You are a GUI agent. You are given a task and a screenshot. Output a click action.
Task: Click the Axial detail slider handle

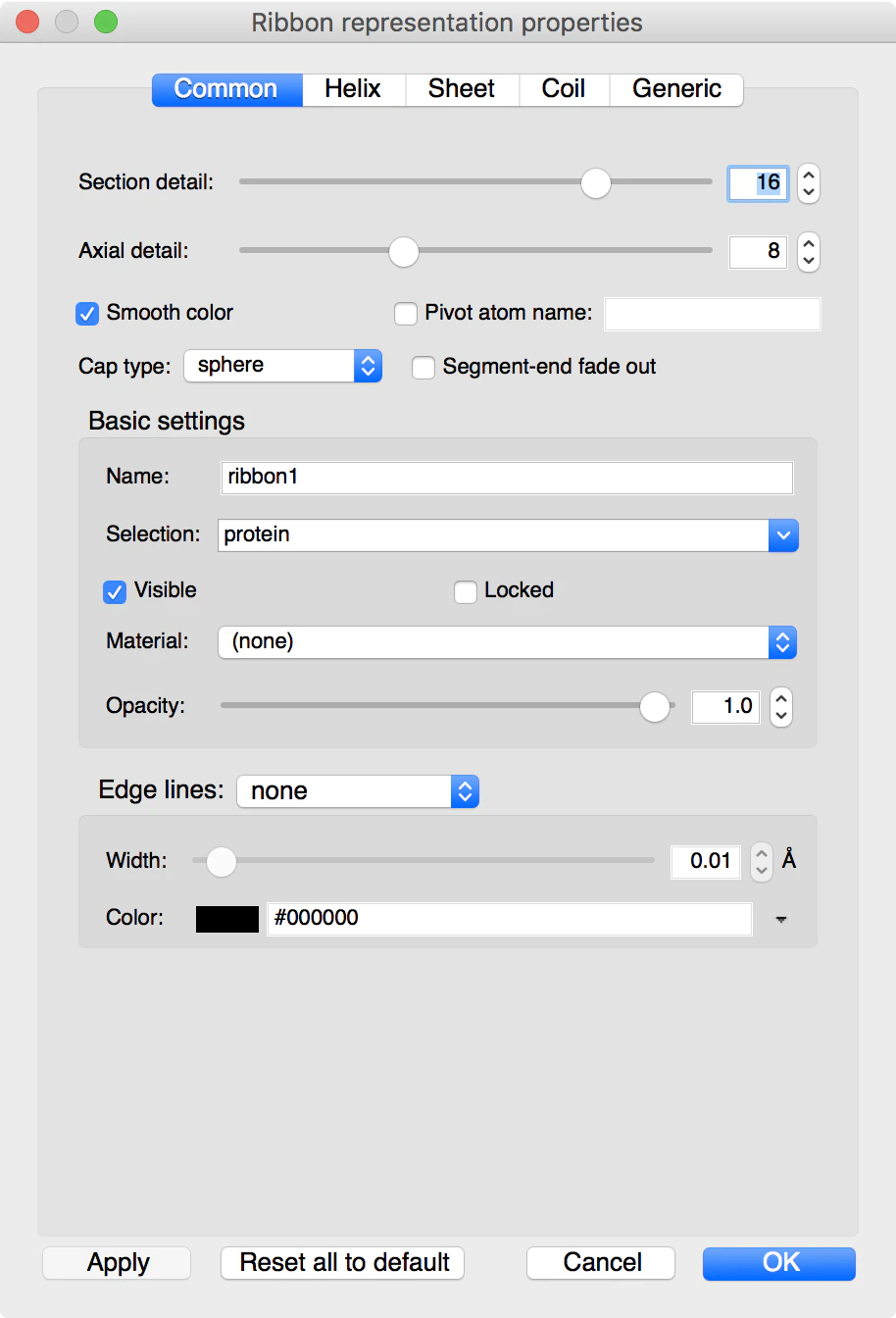(x=403, y=252)
